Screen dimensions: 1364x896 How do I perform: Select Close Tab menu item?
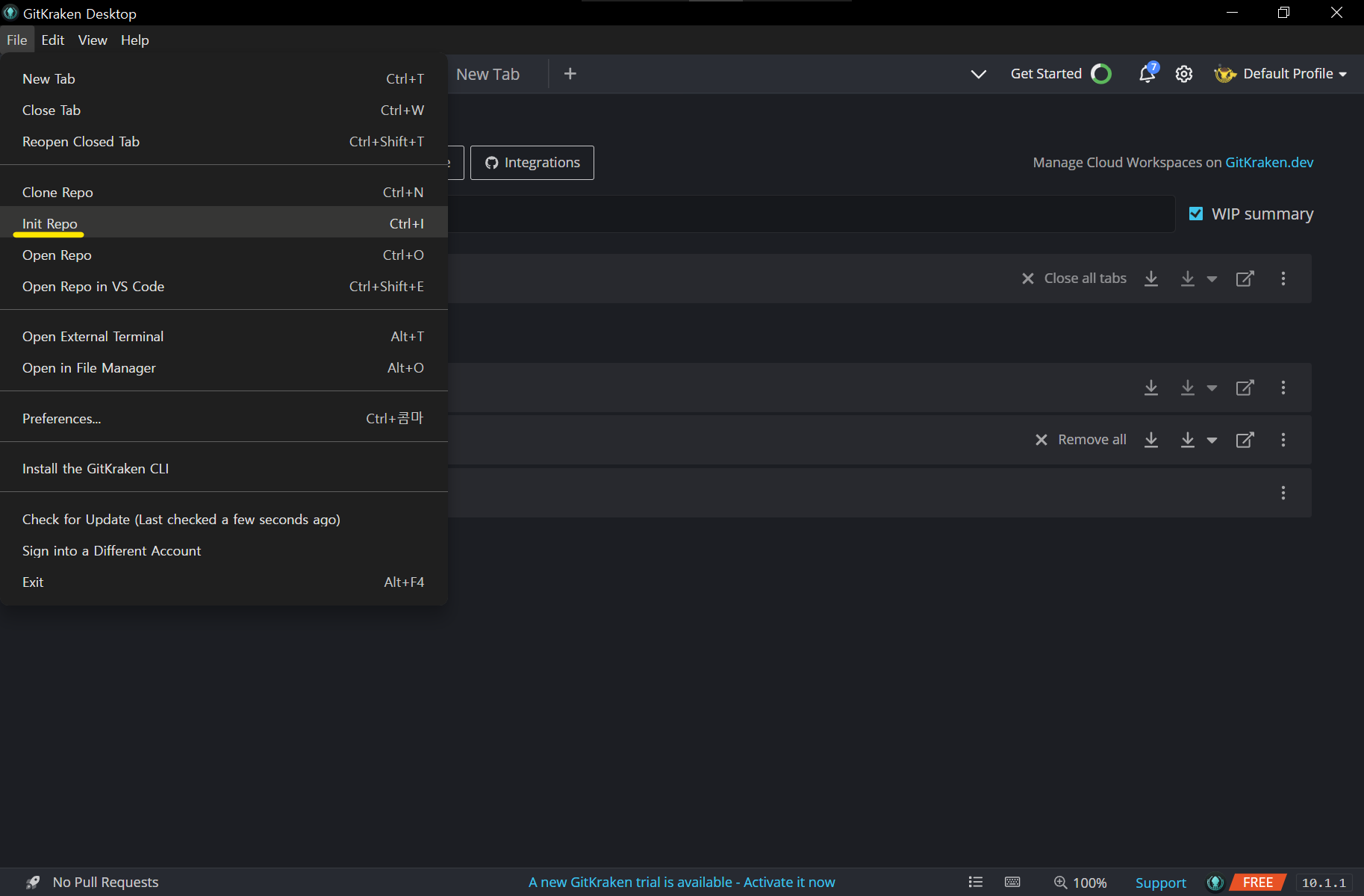pyautogui.click(x=224, y=110)
